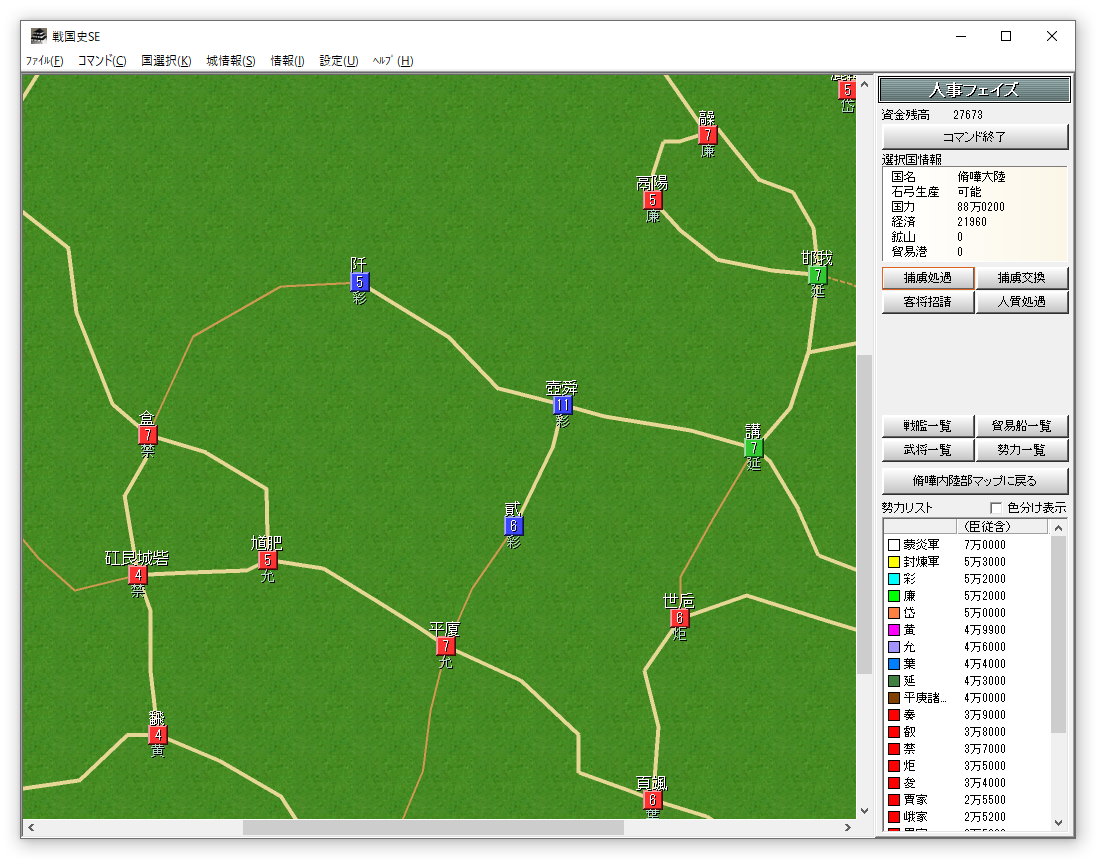Click the red 世后 castle marker
The image size is (1096, 859).
679,618
